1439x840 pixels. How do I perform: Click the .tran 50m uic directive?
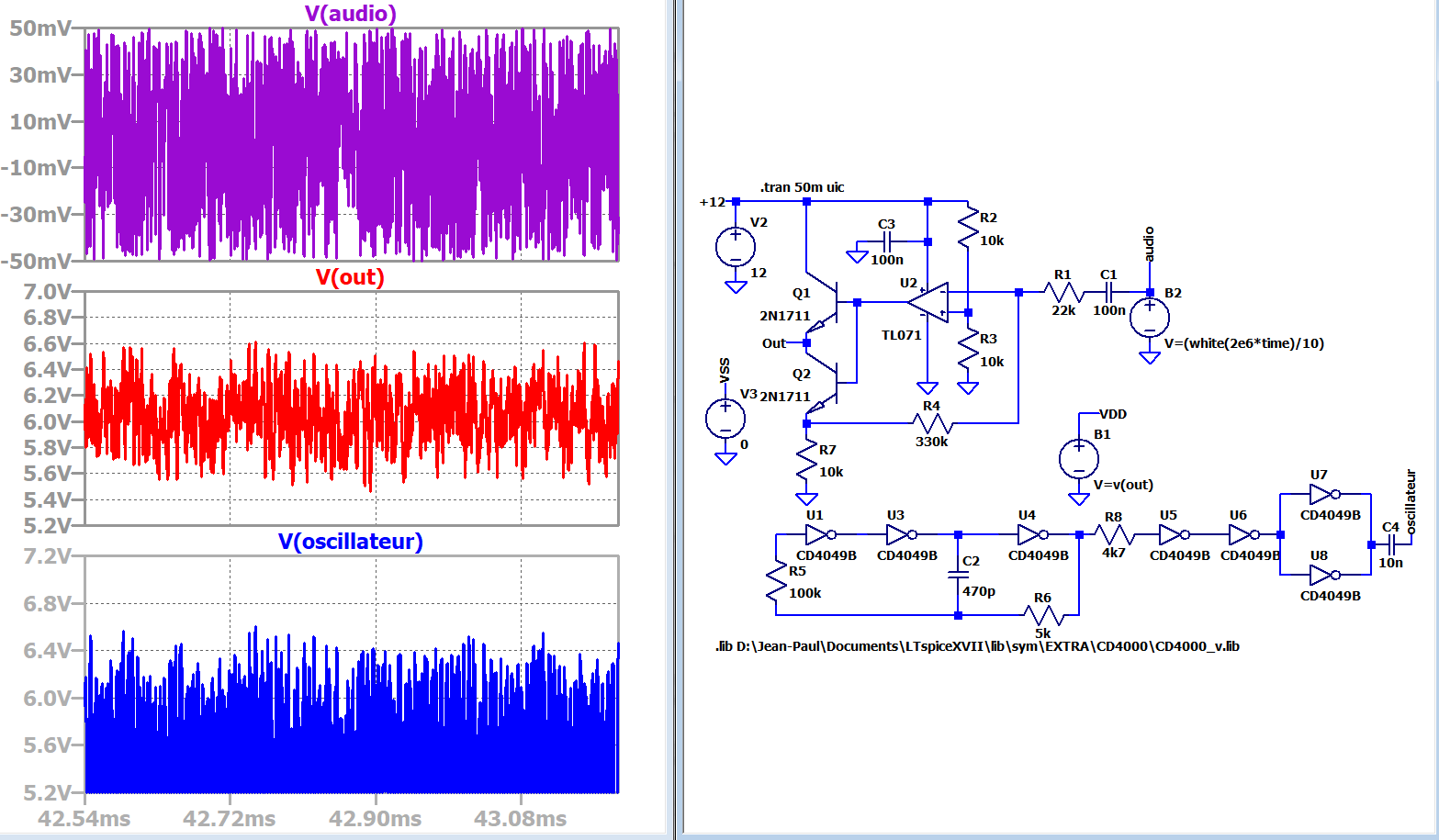802,187
